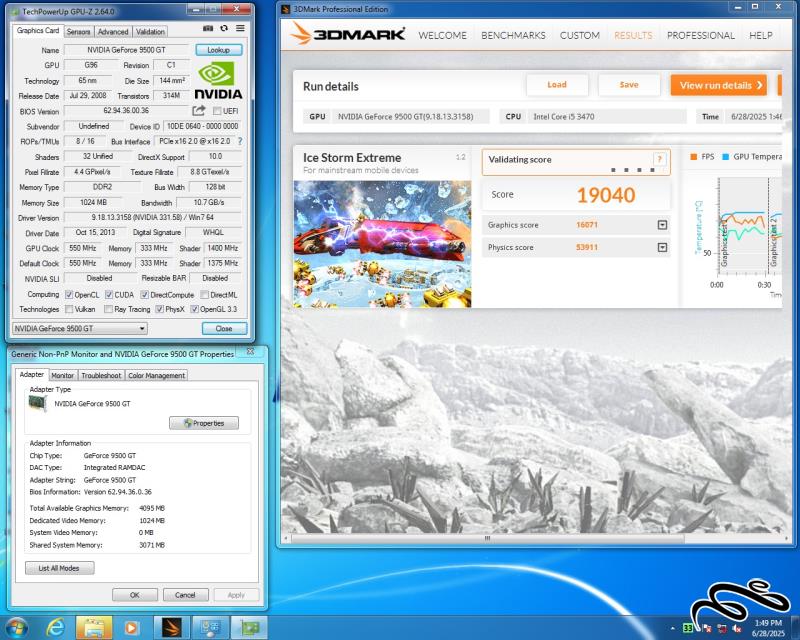Image resolution: width=800 pixels, height=640 pixels.
Task: Click BIOS export share icon
Action: click(x=199, y=110)
